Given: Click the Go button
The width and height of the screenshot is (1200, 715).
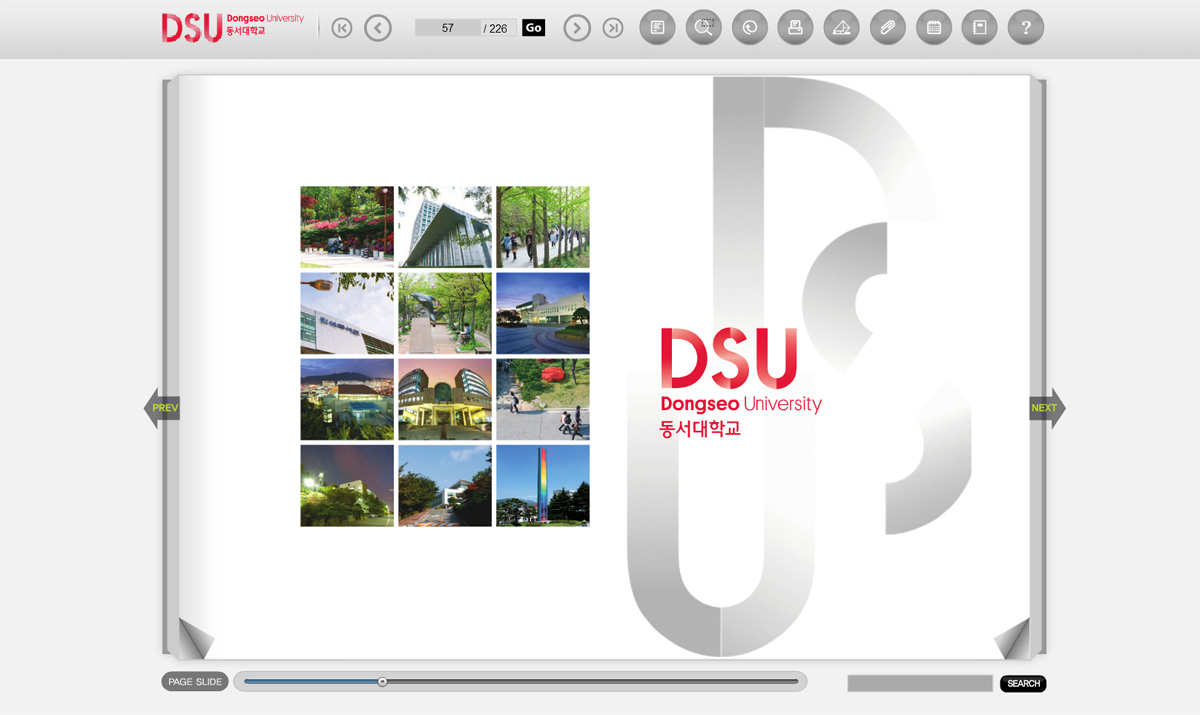Looking at the screenshot, I should coord(533,28).
